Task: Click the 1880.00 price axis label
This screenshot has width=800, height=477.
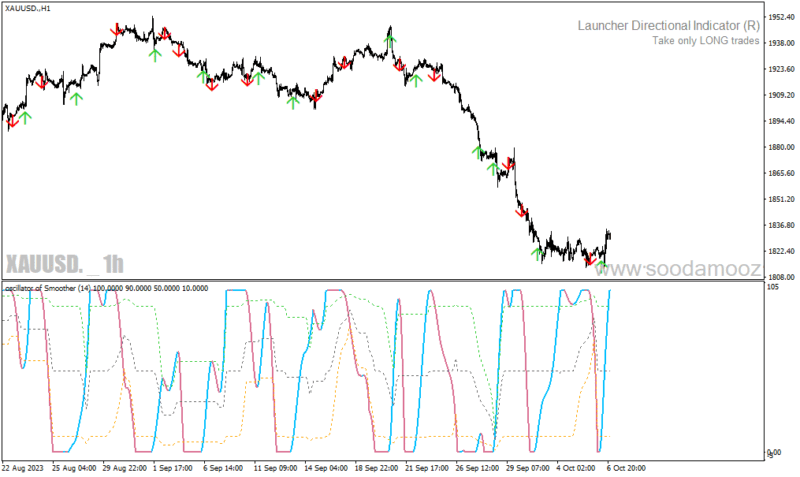Action: (782, 147)
